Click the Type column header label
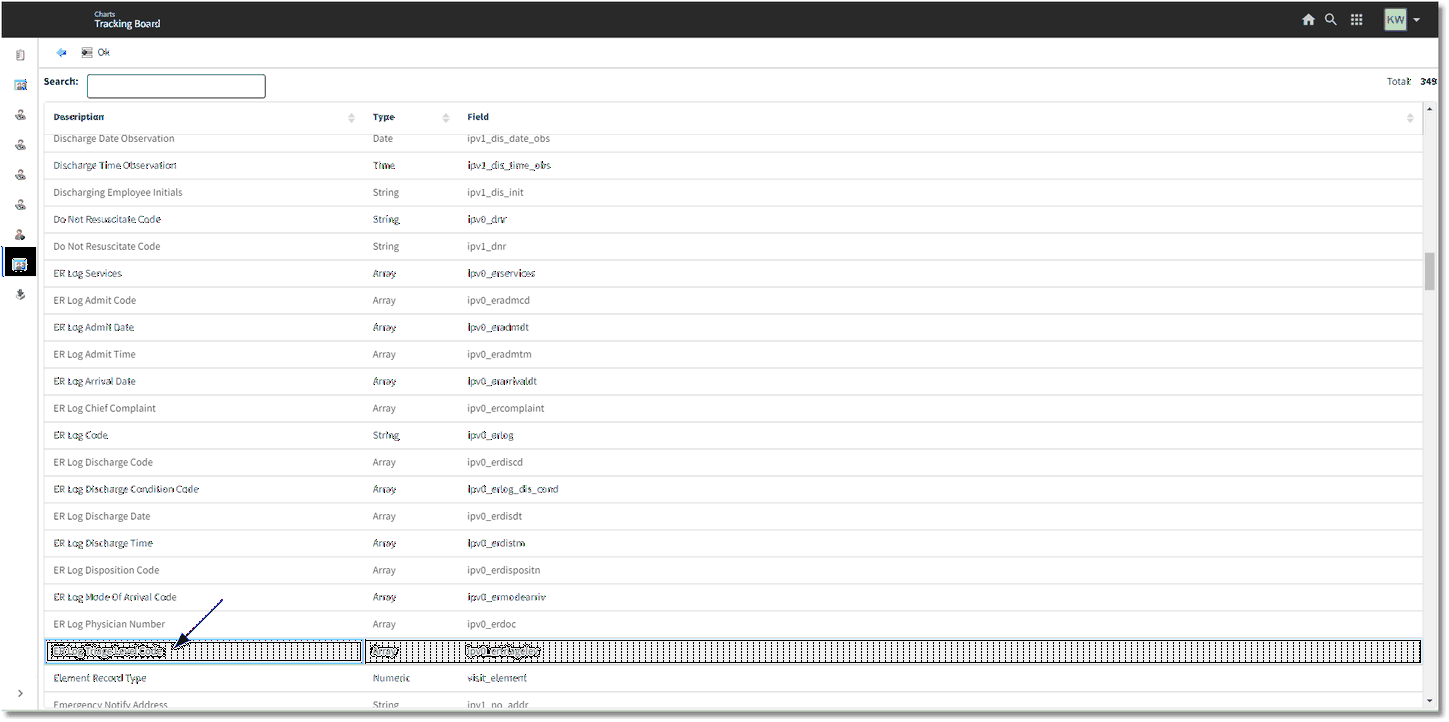The image size is (1449, 722). tap(384, 117)
